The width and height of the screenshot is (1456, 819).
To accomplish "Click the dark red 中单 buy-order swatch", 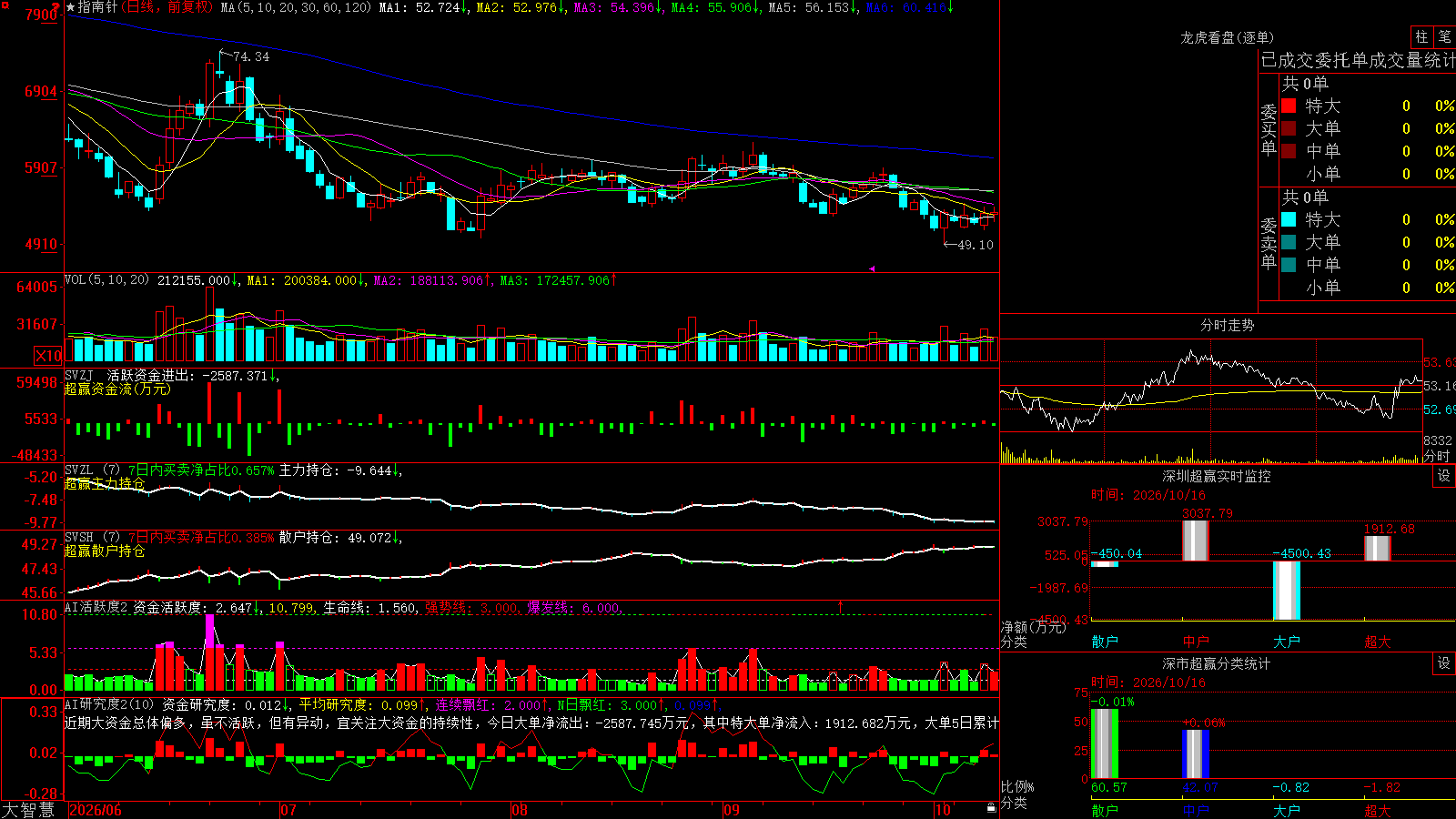I will 1289,151.
